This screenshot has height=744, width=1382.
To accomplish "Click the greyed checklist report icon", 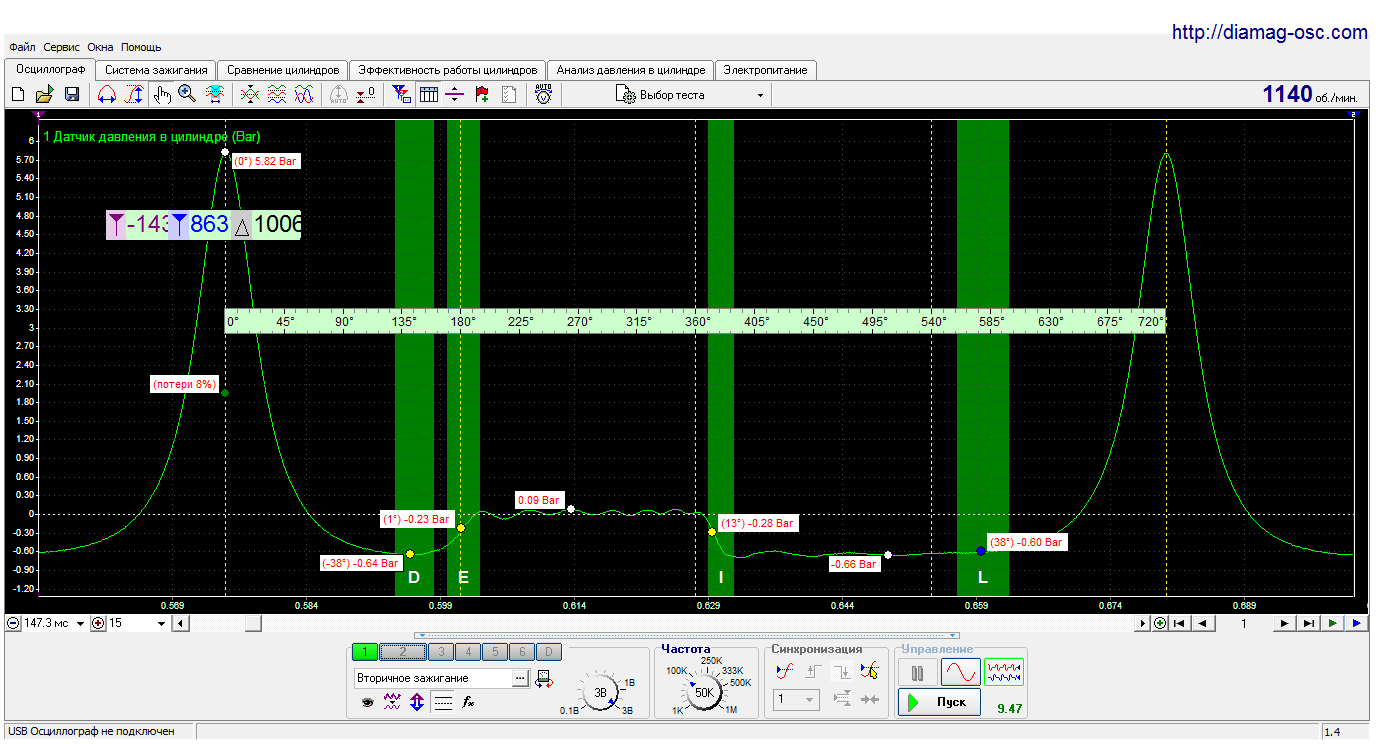I will tap(509, 94).
